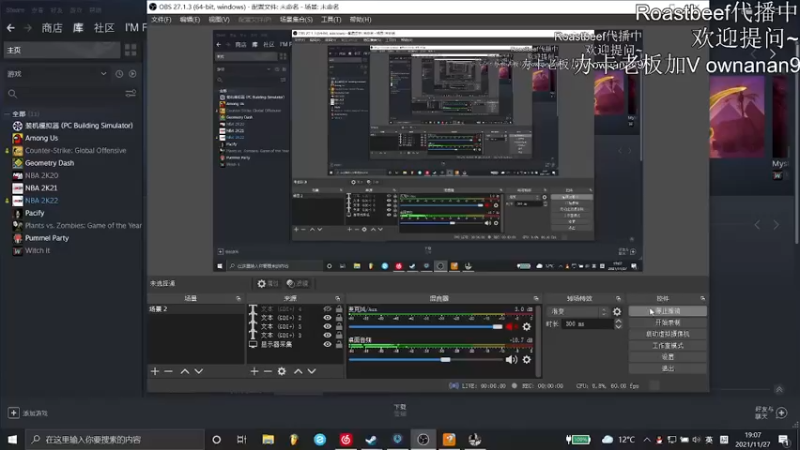Open settings gear for 桌面音频 channel
This screenshot has width=800, height=450.
click(x=527, y=360)
